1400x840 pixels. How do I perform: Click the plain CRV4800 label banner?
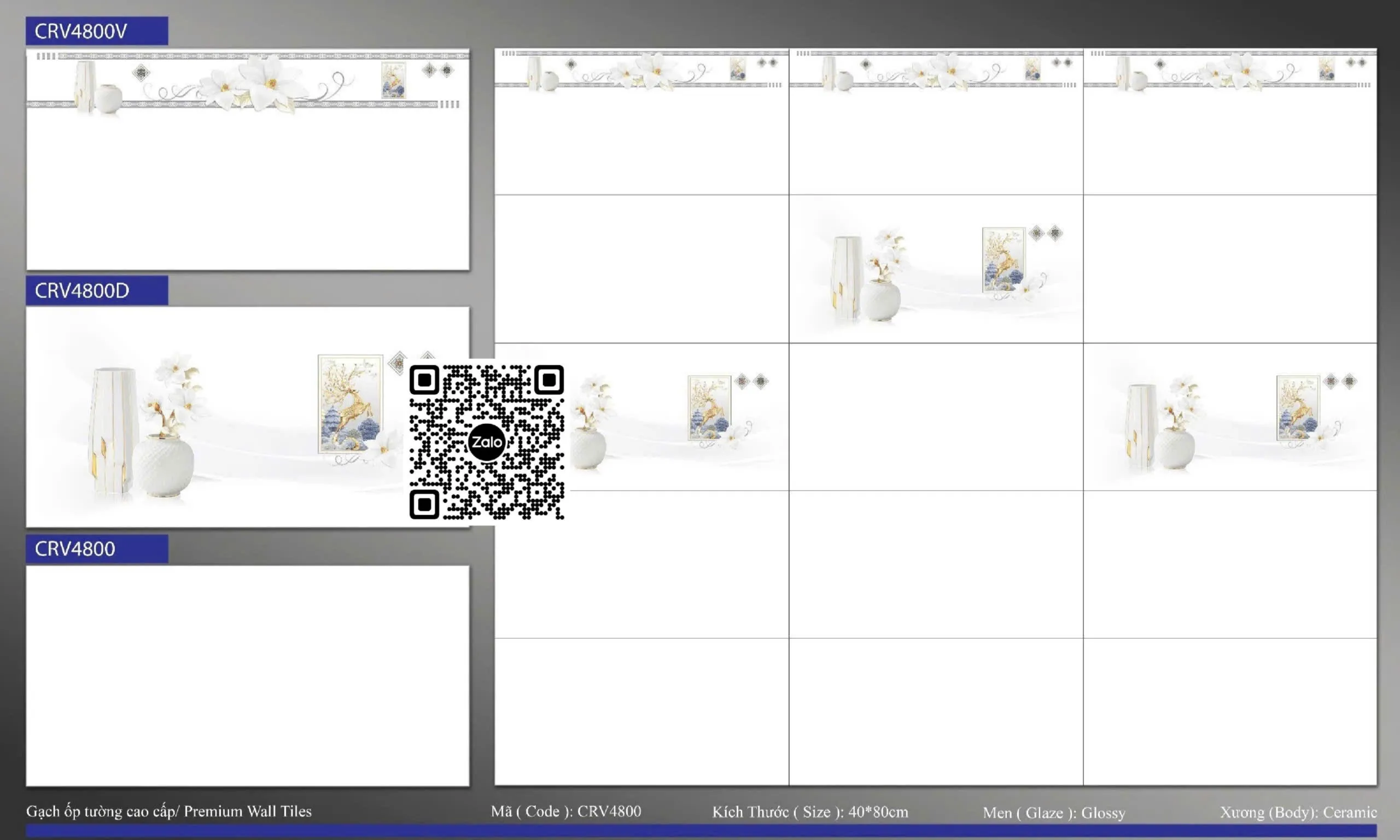coord(97,549)
